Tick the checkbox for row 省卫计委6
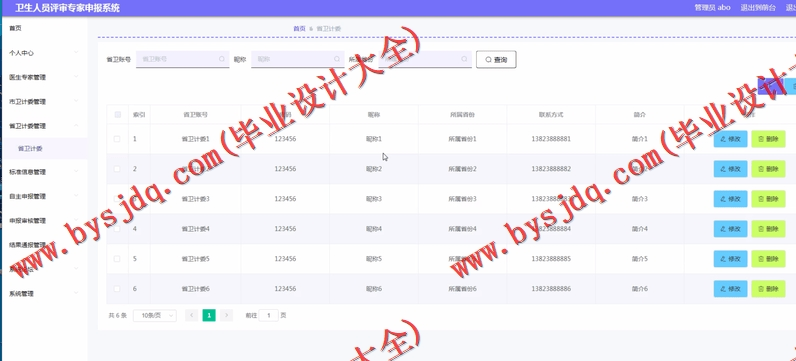Screen dimensions: 796x361 117,289
